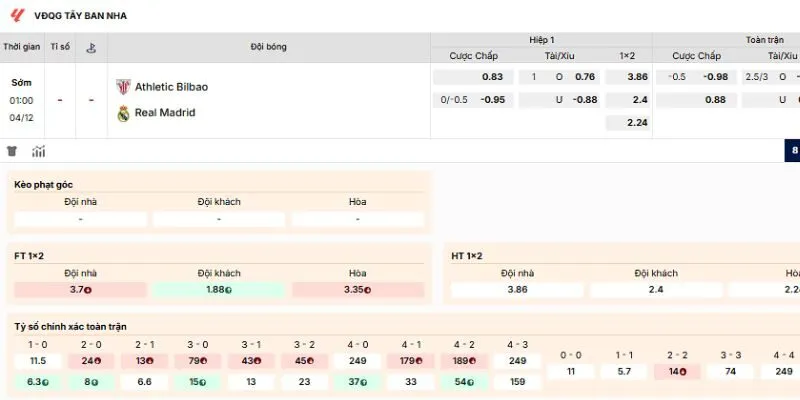Click the trend icon on FT draw odds 3.35
800x400 pixels.
(x=368, y=290)
